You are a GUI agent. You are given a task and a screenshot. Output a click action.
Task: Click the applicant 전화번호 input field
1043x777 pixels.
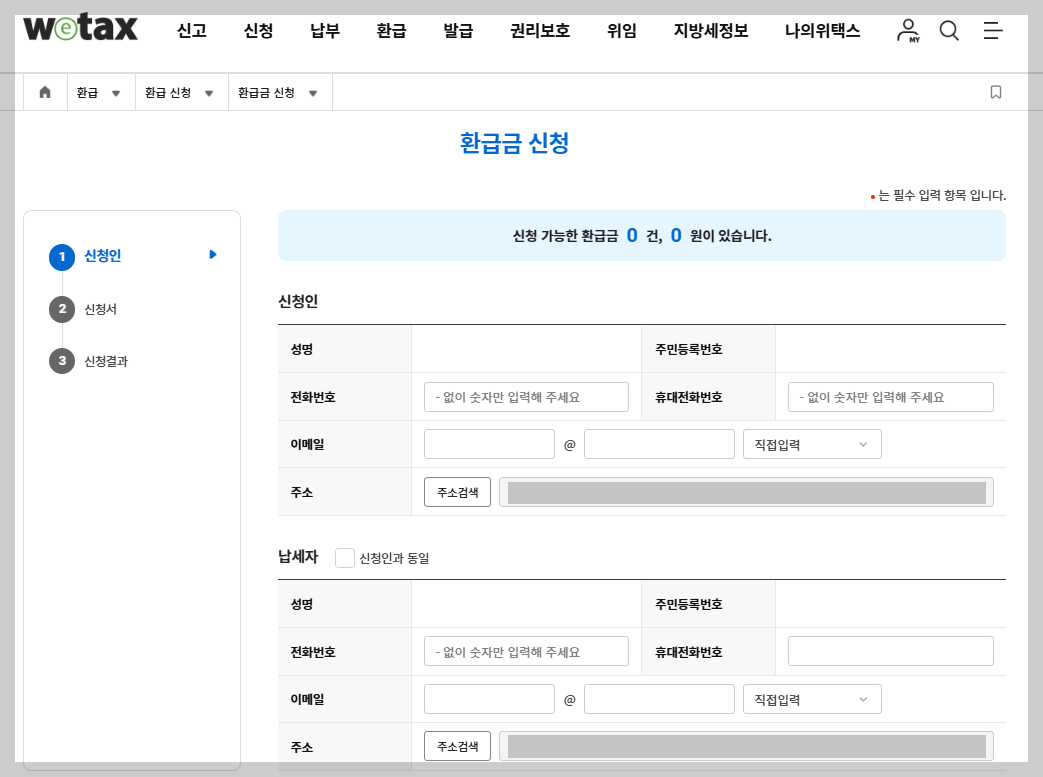click(526, 396)
